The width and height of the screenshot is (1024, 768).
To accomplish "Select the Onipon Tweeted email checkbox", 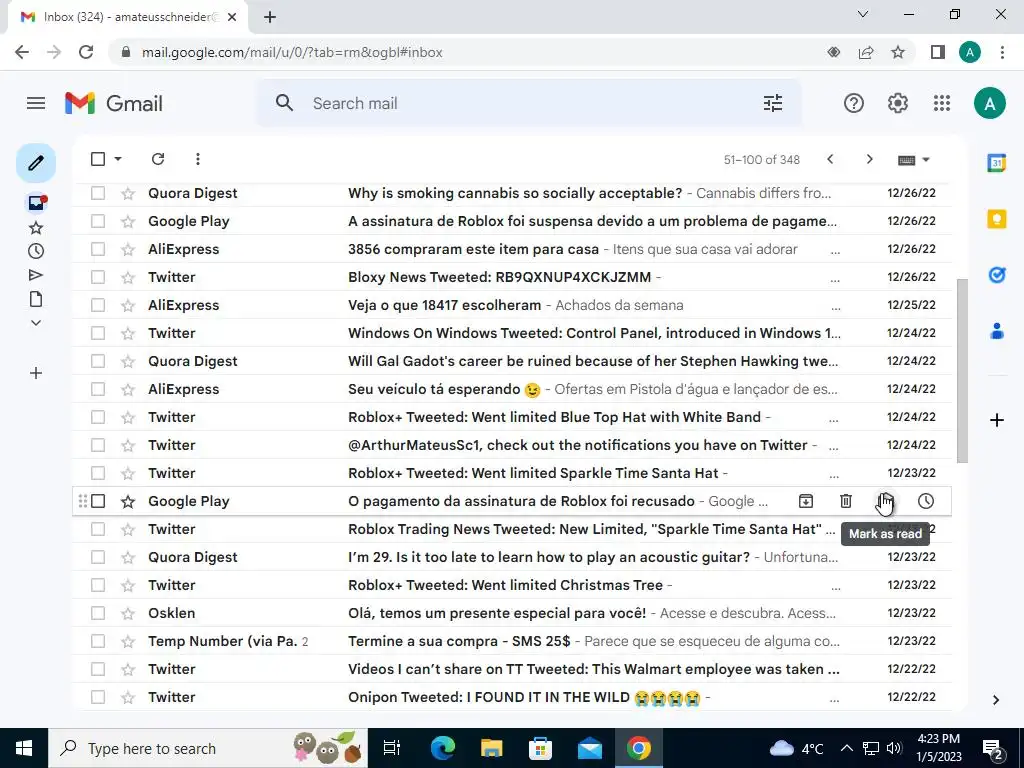I will tap(98, 697).
